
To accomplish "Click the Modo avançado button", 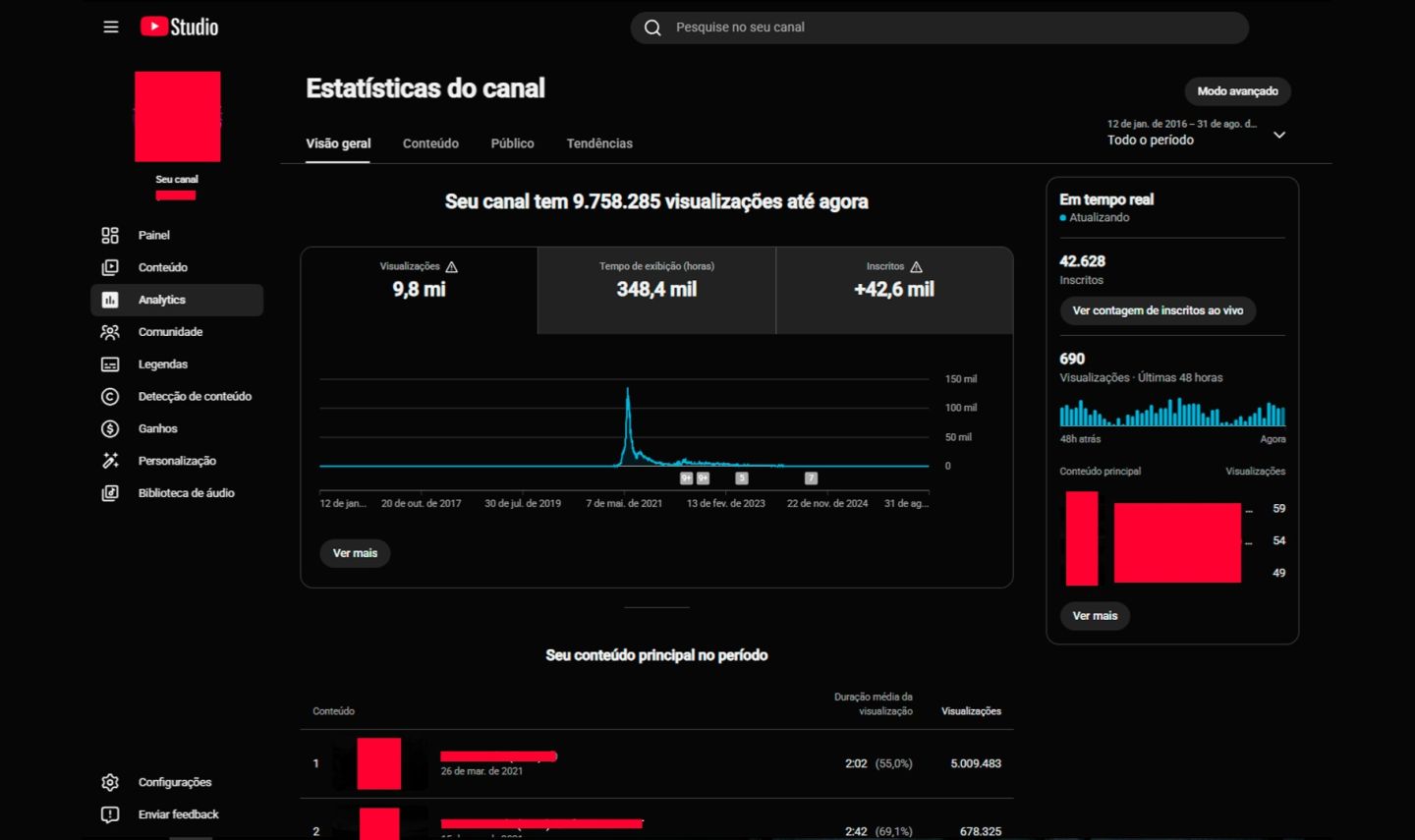I will click(1238, 91).
